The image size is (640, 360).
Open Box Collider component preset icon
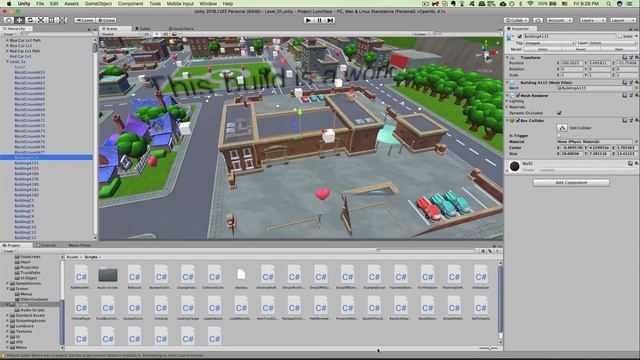coord(631,120)
